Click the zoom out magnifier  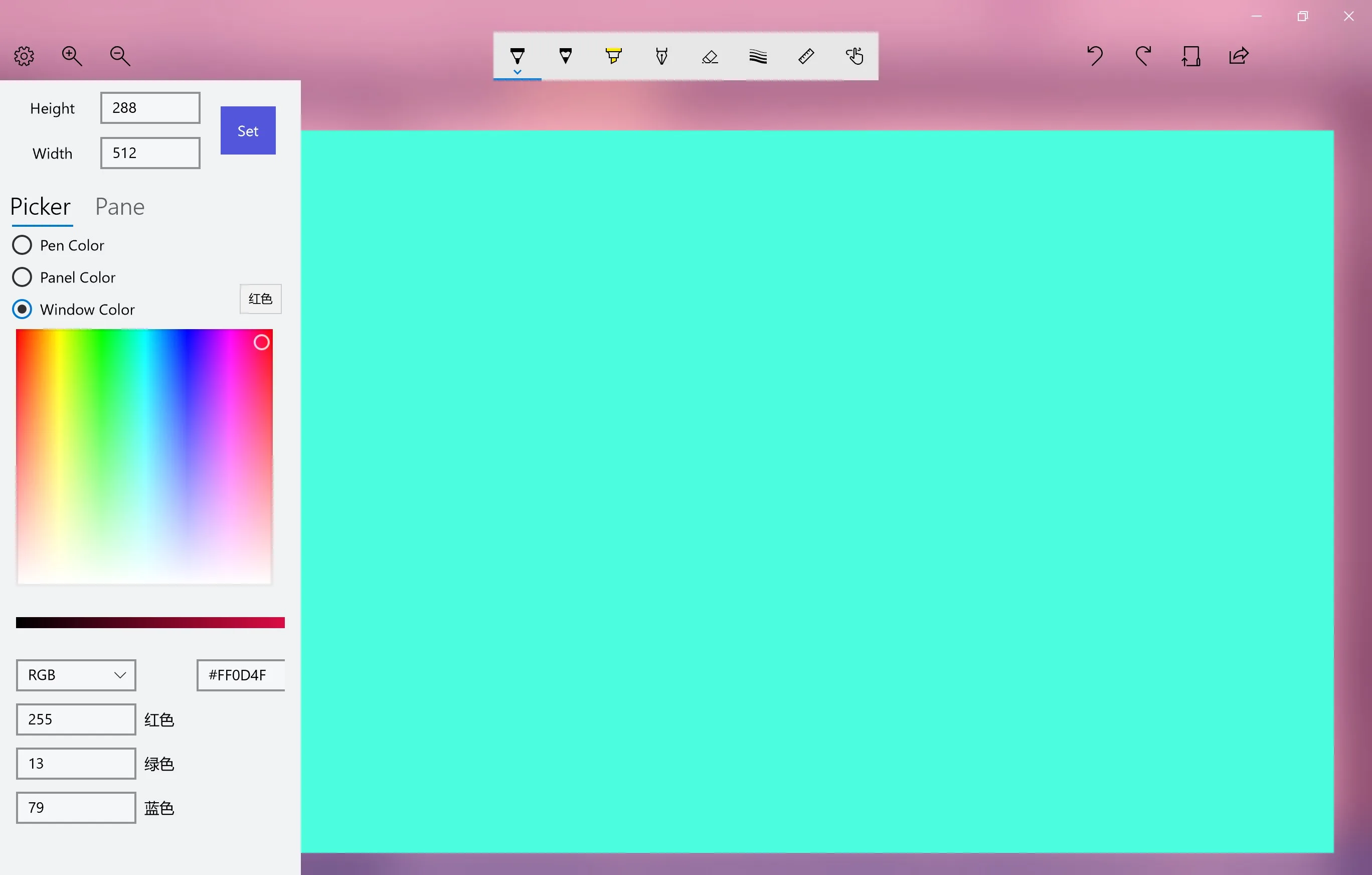point(120,56)
